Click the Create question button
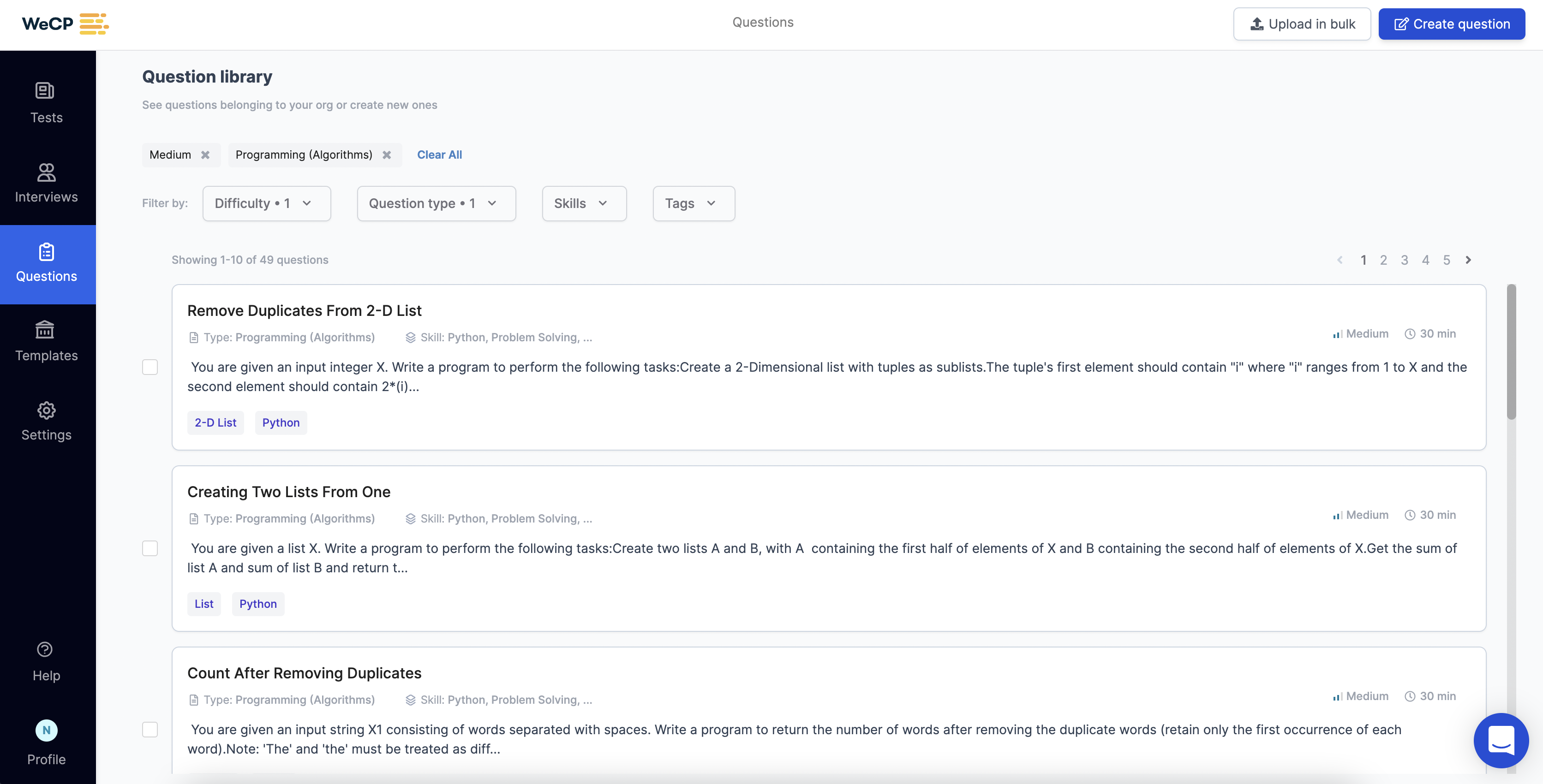Viewport: 1543px width, 784px height. (1451, 24)
